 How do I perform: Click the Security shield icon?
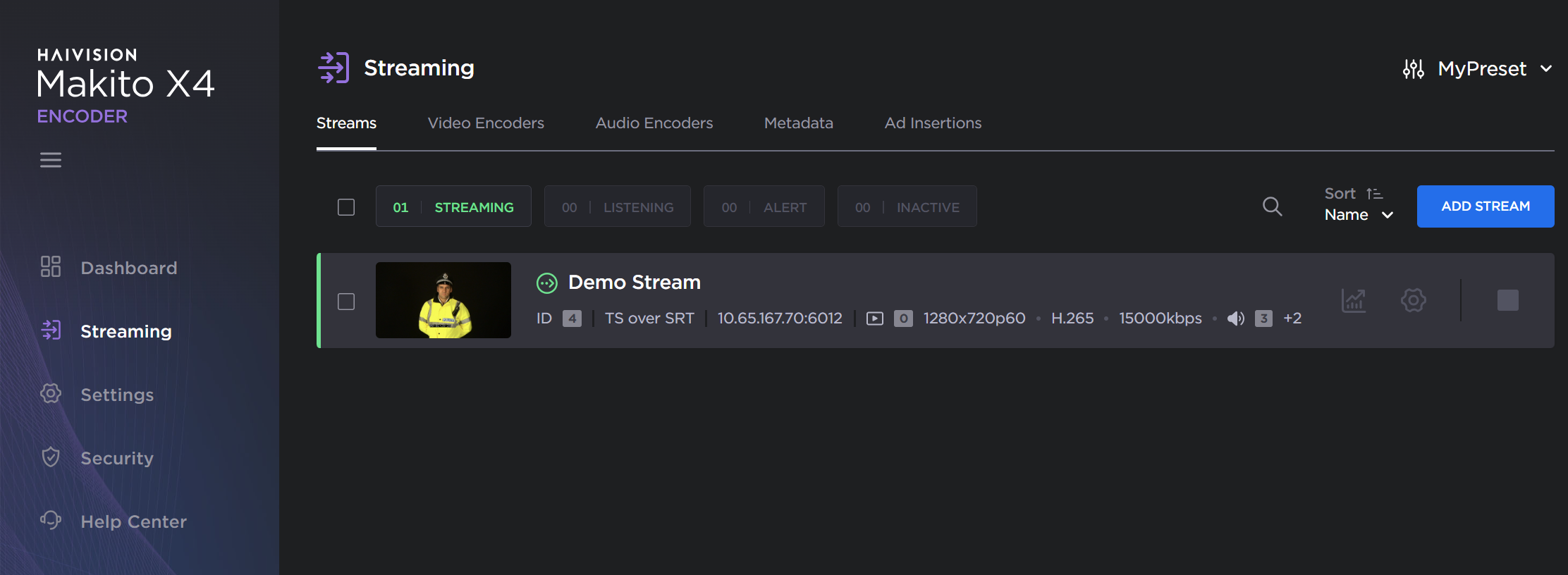pos(51,457)
